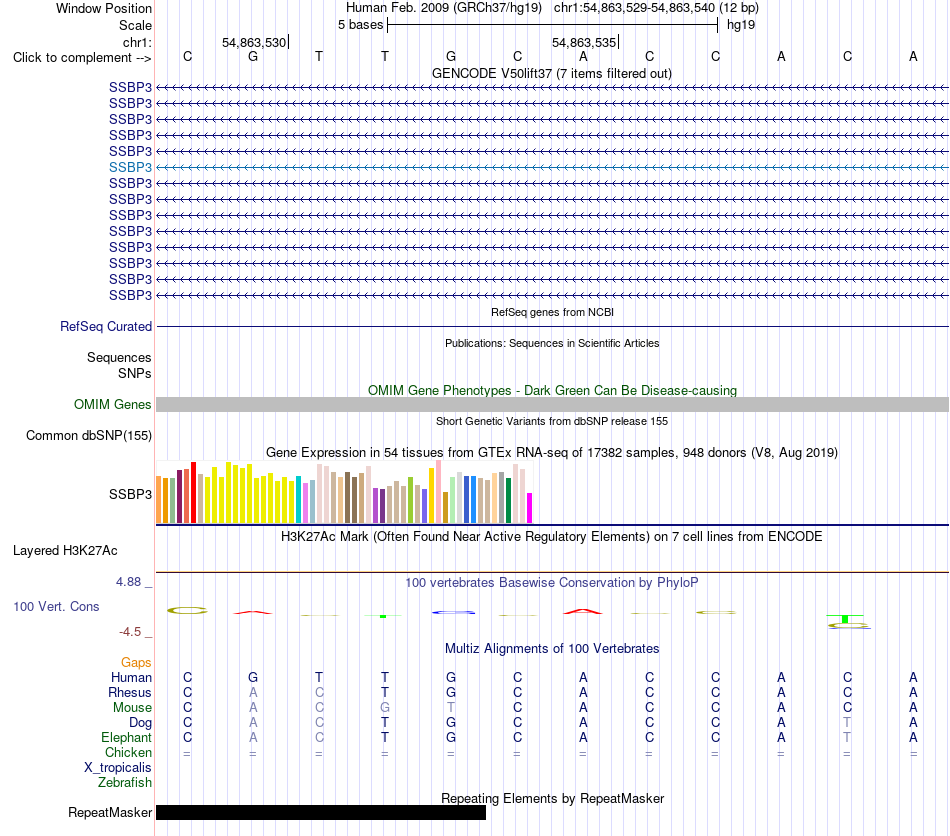Click the blue G PhyloP conservation logo

[453, 612]
